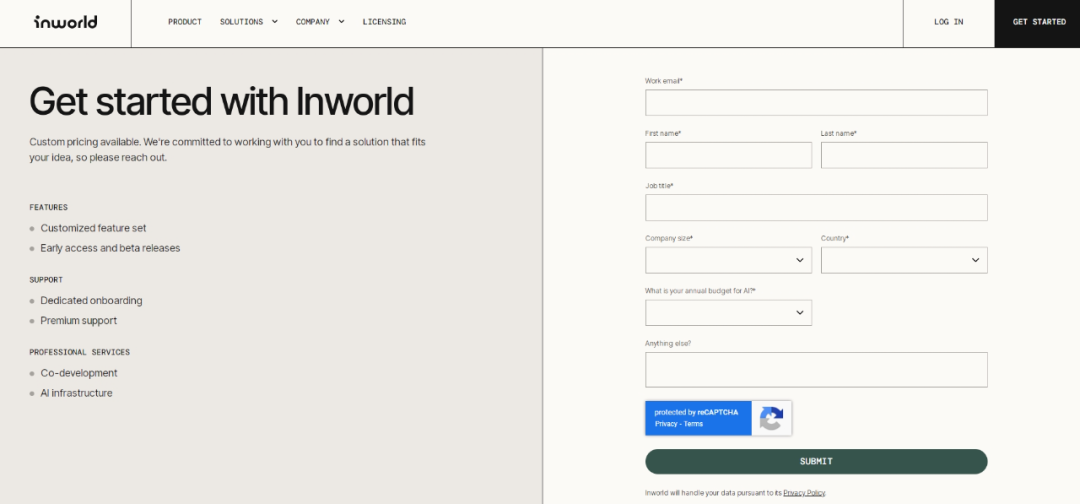Expand the Company navigation dropdown
The width and height of the screenshot is (1080, 504).
tap(319, 22)
